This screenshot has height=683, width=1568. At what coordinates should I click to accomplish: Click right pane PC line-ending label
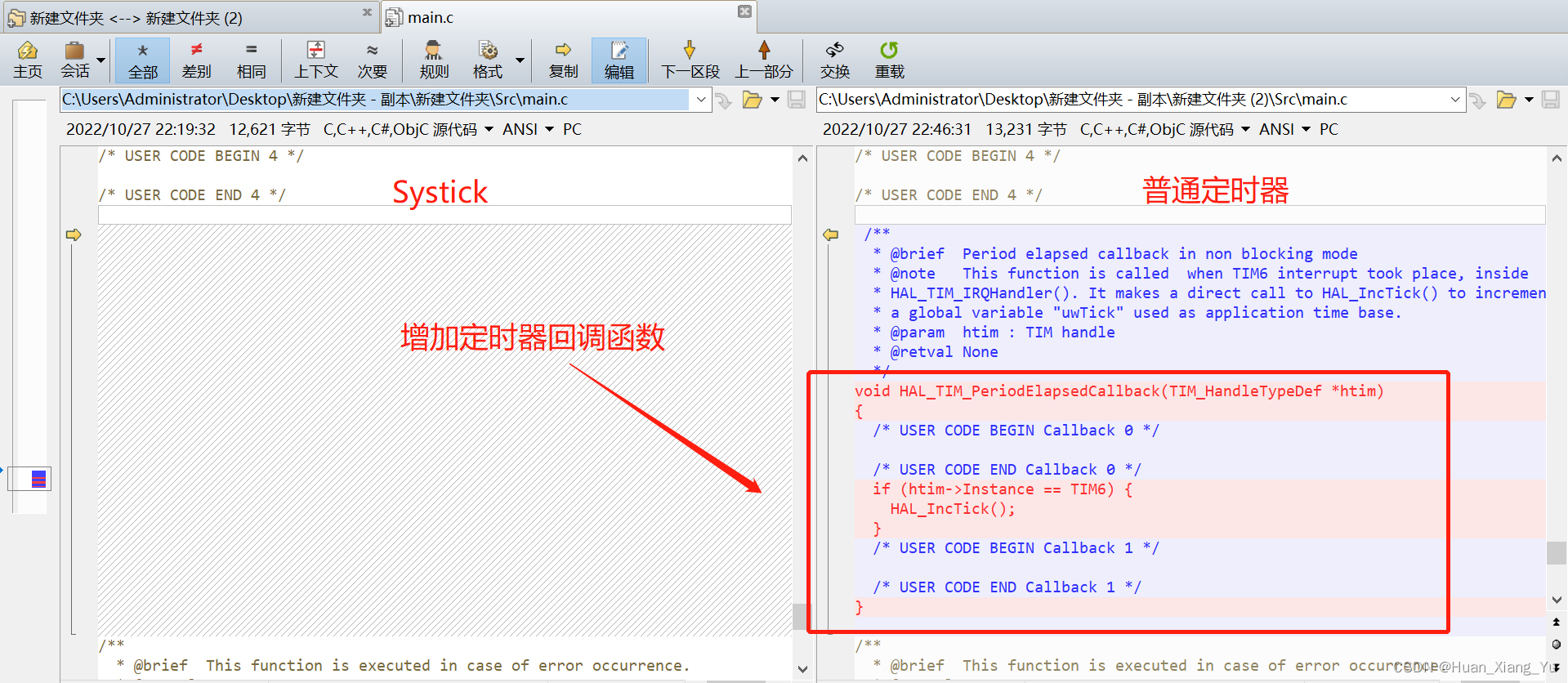click(1329, 129)
